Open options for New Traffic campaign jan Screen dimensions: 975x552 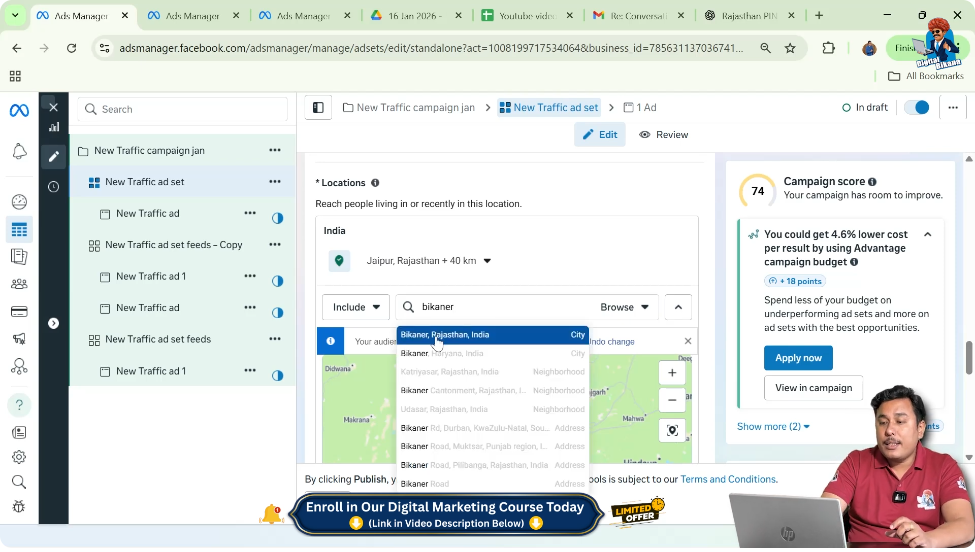coord(275,150)
